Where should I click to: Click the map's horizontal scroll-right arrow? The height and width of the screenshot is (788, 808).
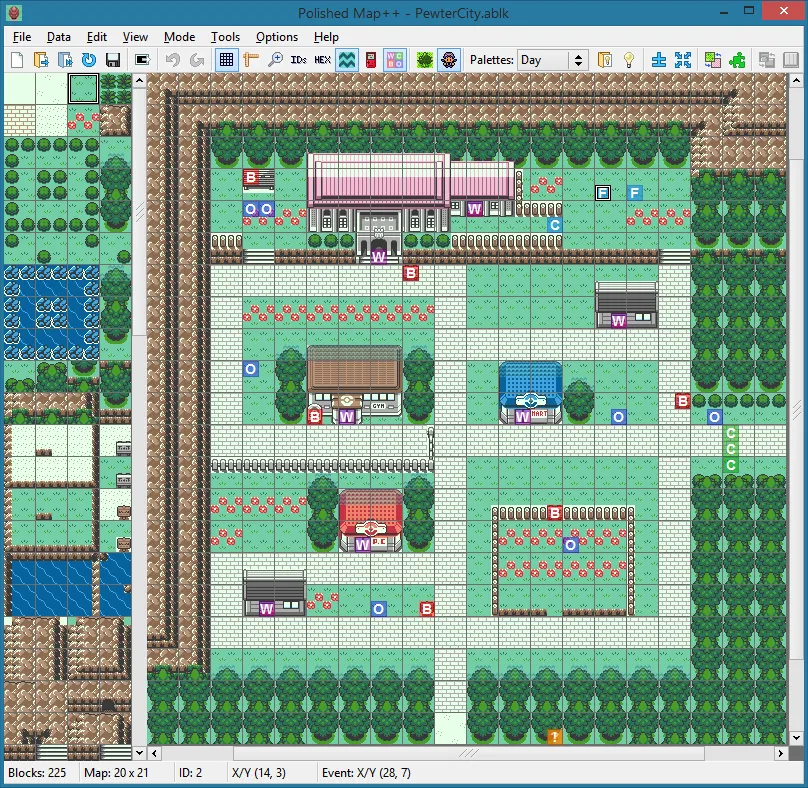click(781, 753)
